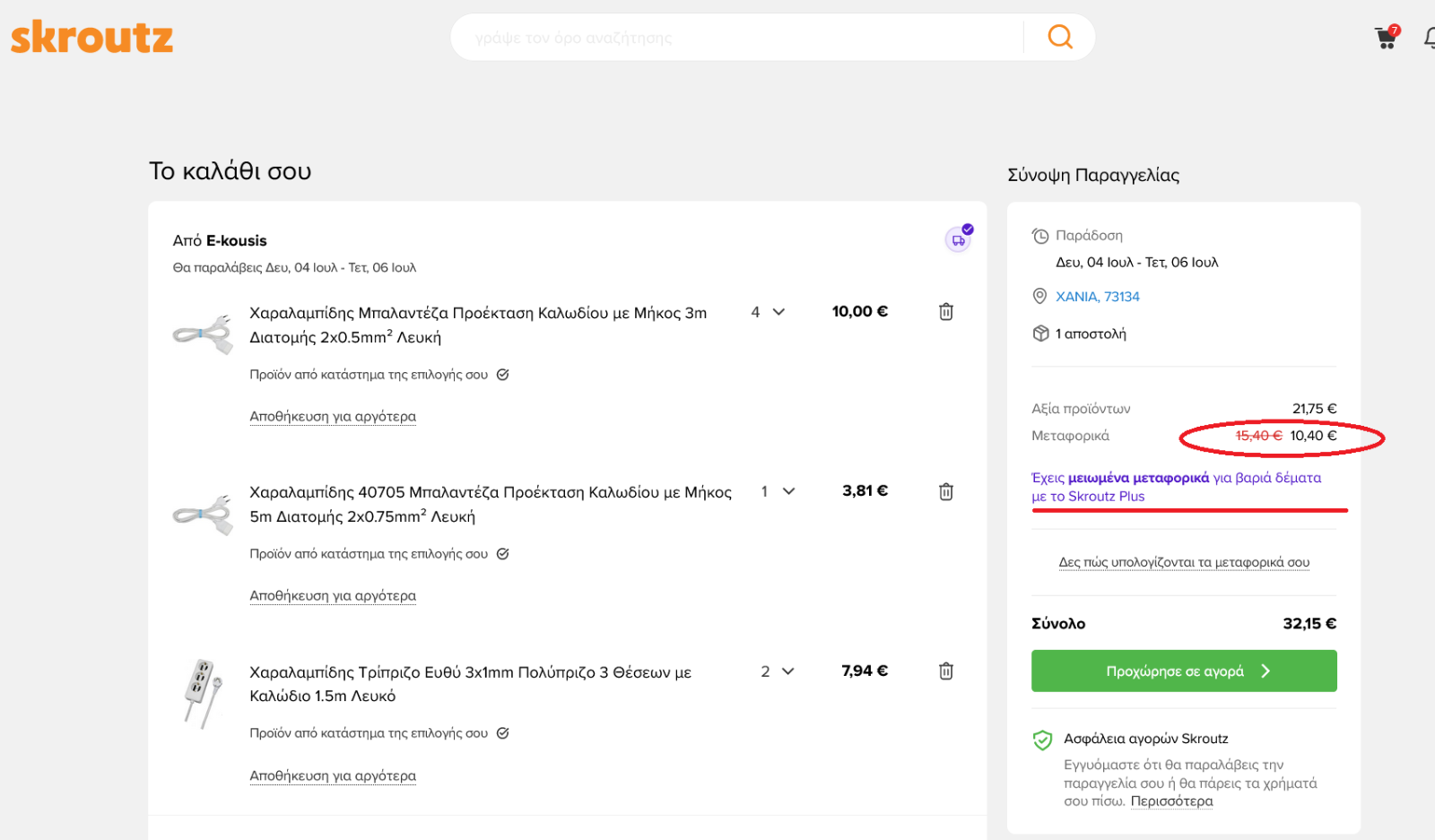Image resolution: width=1435 pixels, height=840 pixels.
Task: Click the package box icon beside 1 αποστολή
Action: [x=1040, y=333]
